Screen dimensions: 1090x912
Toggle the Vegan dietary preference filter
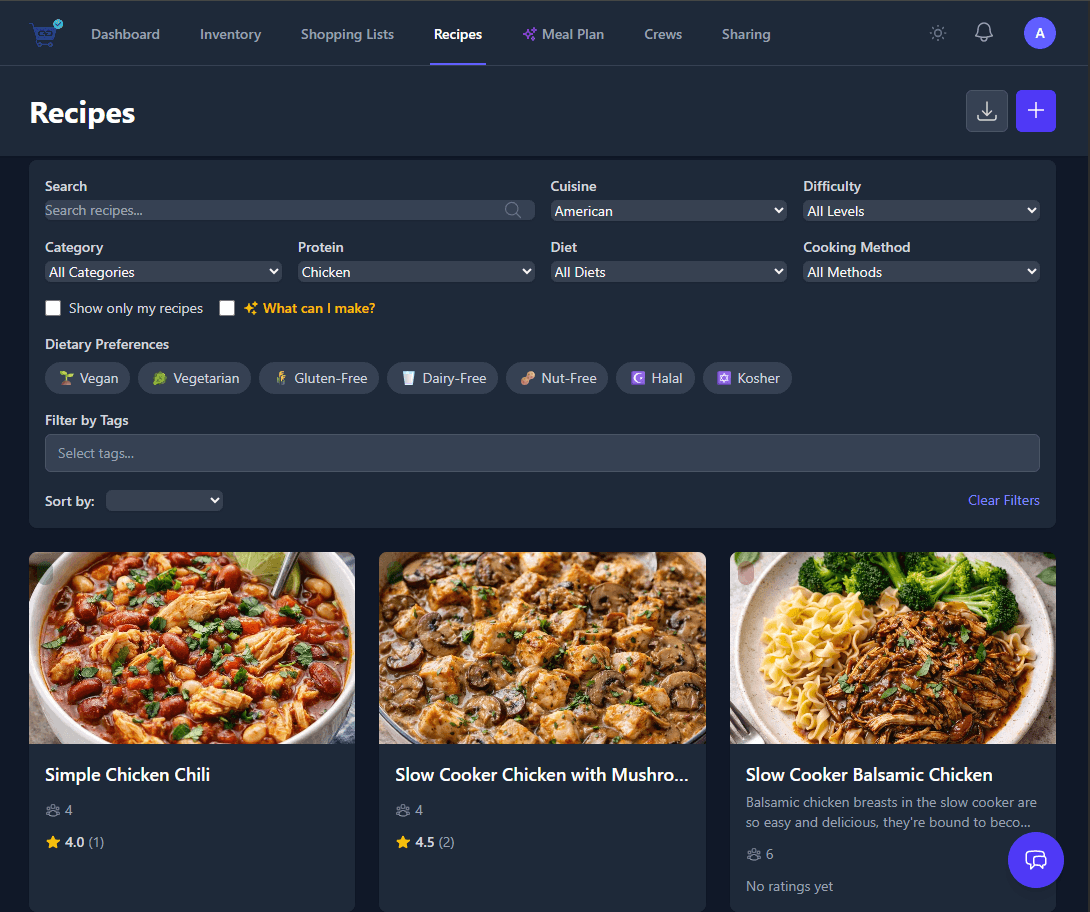tap(87, 378)
